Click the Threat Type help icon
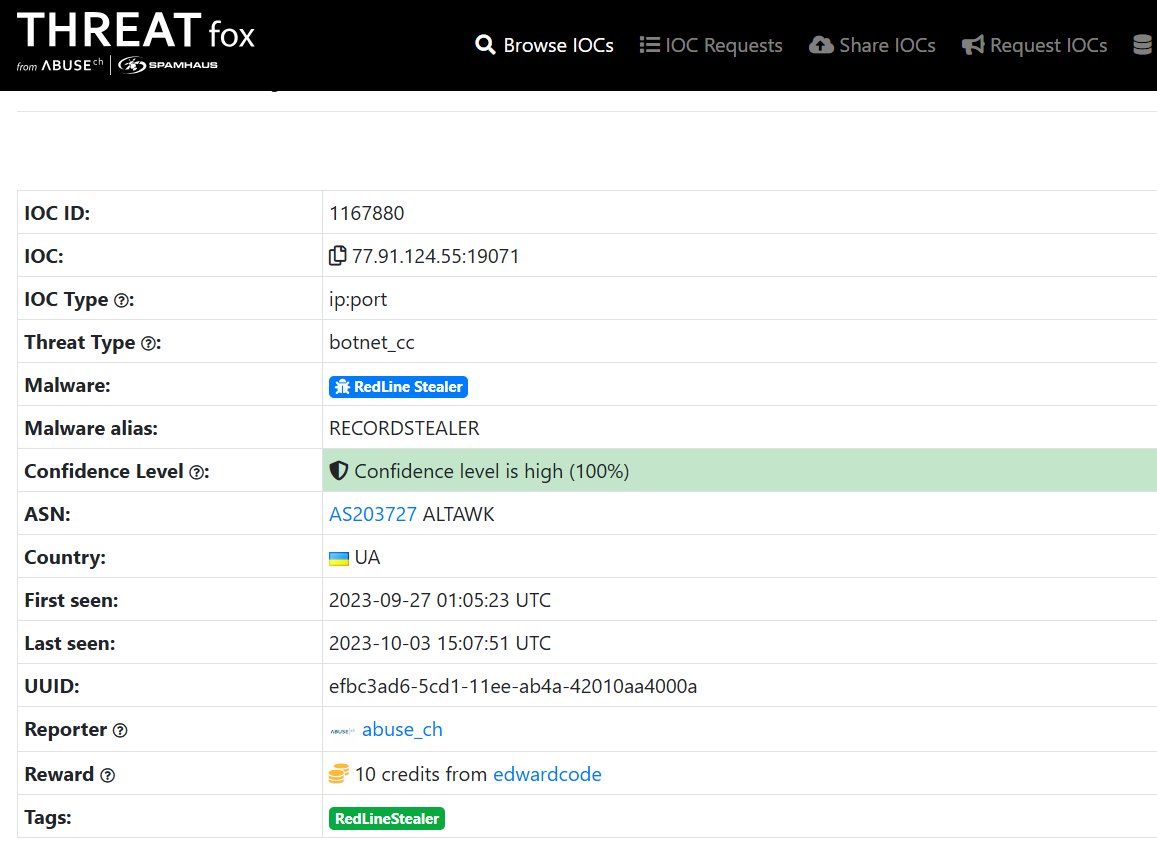This screenshot has width=1157, height=844. point(149,343)
